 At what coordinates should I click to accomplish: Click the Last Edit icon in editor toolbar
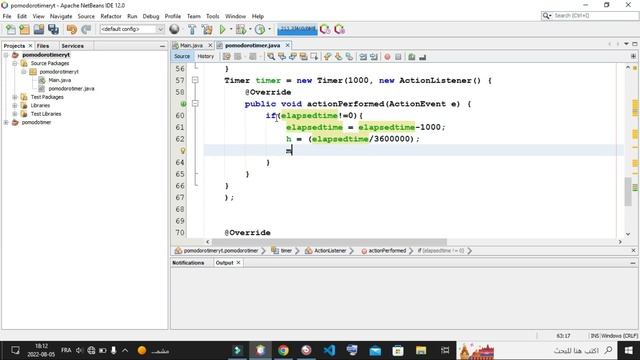pyautogui.click(x=227, y=57)
